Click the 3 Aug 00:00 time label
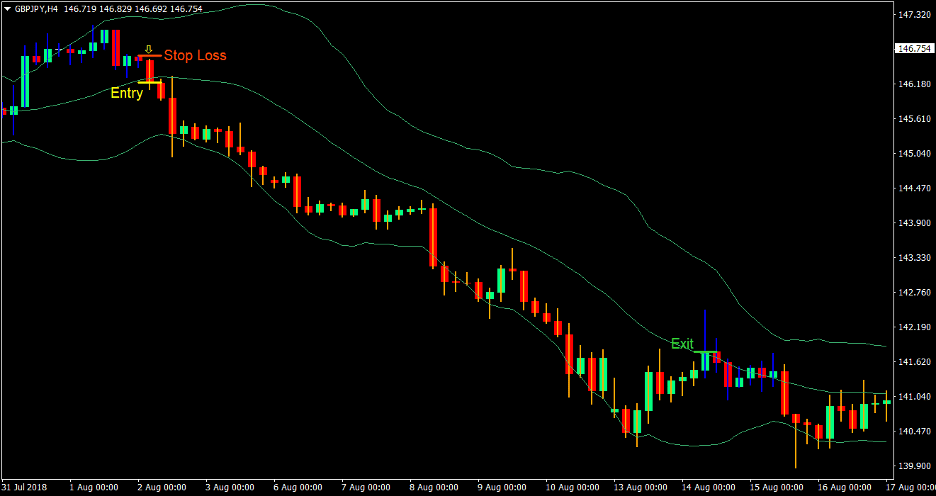Image resolution: width=936 pixels, height=496 pixels. point(230,488)
